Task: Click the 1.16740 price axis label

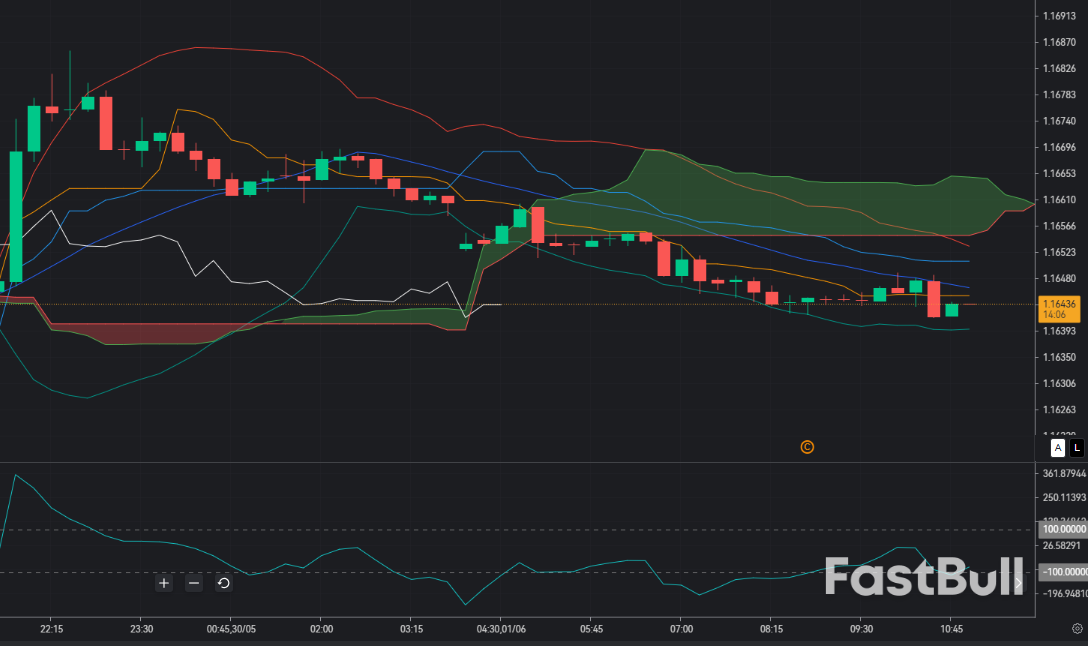Action: pyautogui.click(x=1060, y=121)
